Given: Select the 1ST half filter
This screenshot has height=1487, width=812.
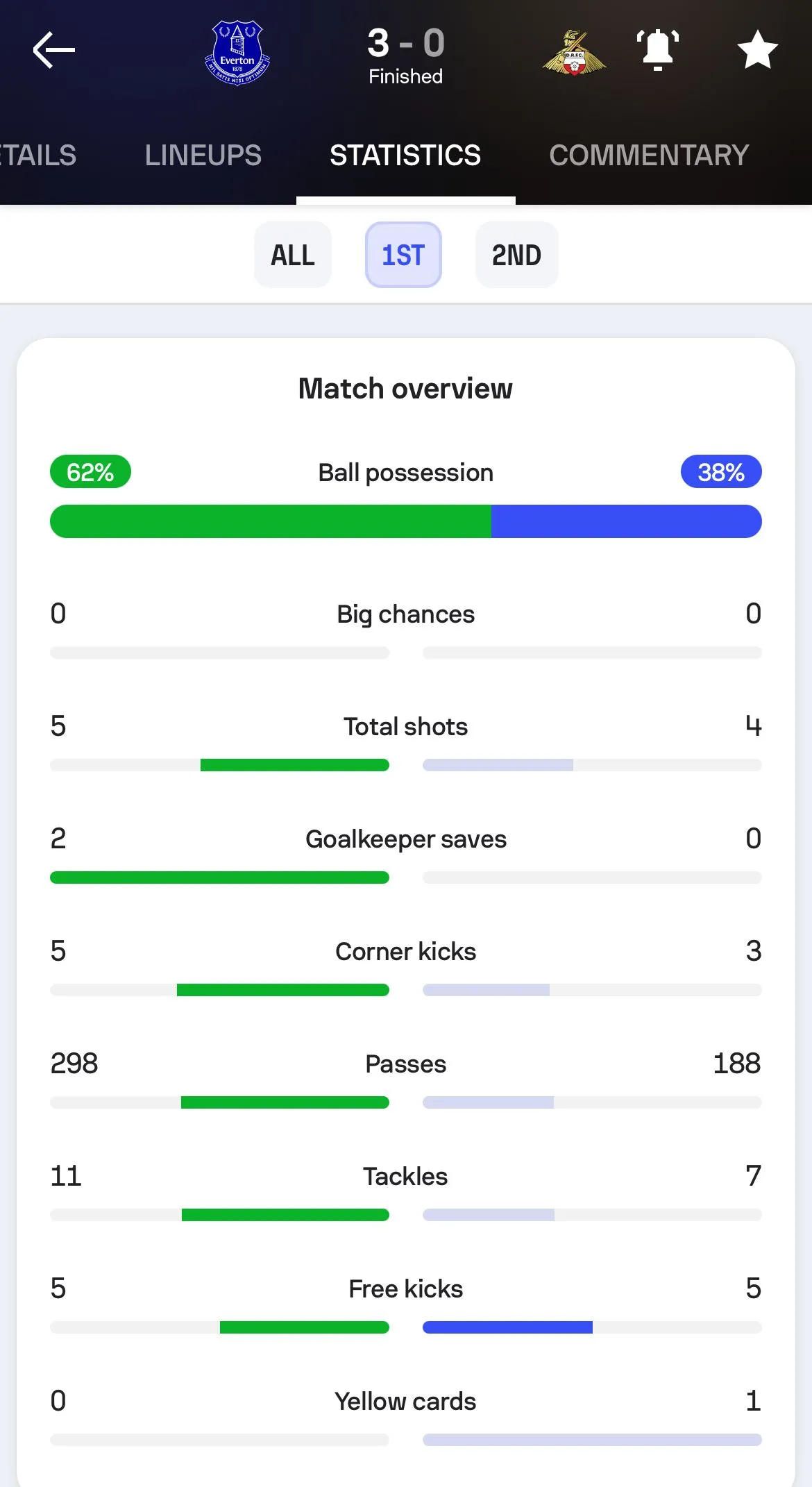Looking at the screenshot, I should pos(403,255).
